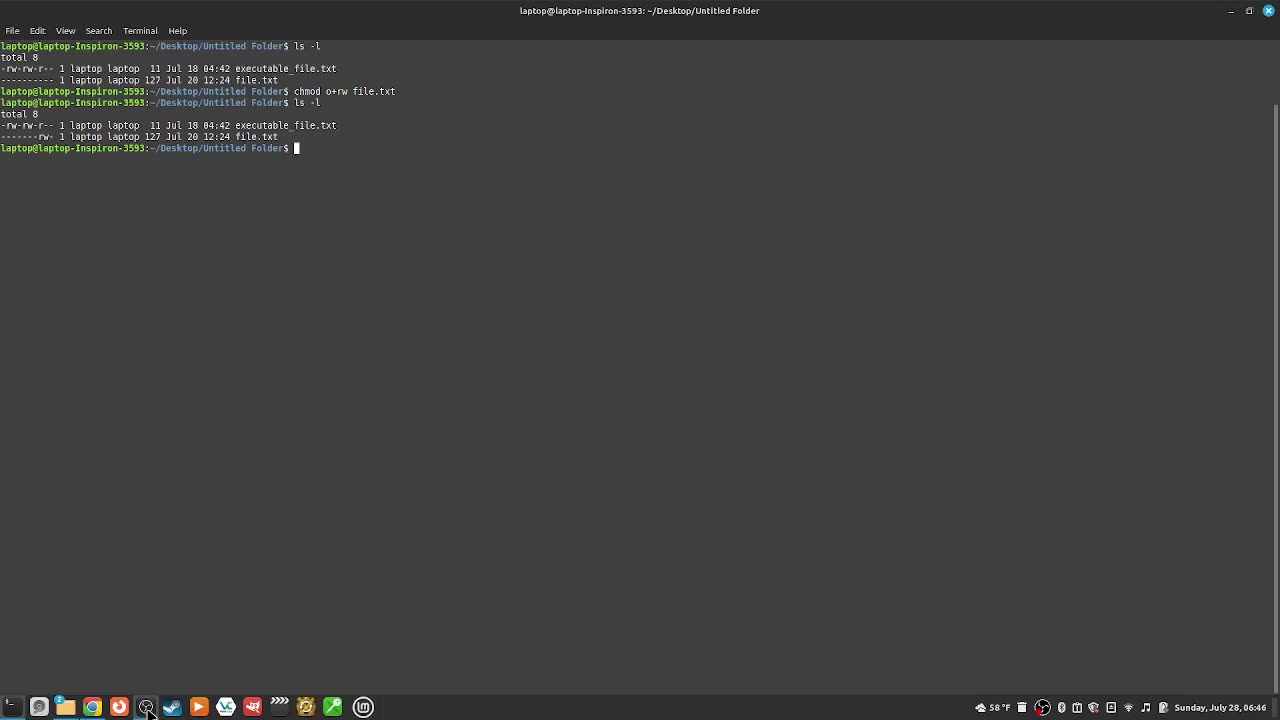Open the Disks app from the taskbar

pyautogui.click(x=39, y=707)
